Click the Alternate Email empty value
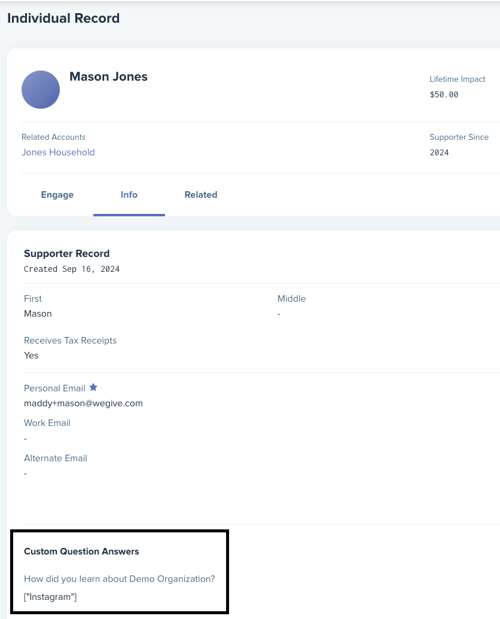Viewport: 500px width, 619px height. 26,473
